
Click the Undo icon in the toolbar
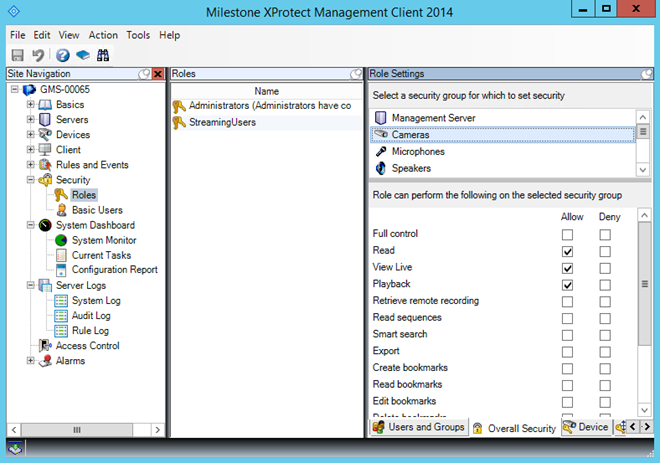point(39,56)
